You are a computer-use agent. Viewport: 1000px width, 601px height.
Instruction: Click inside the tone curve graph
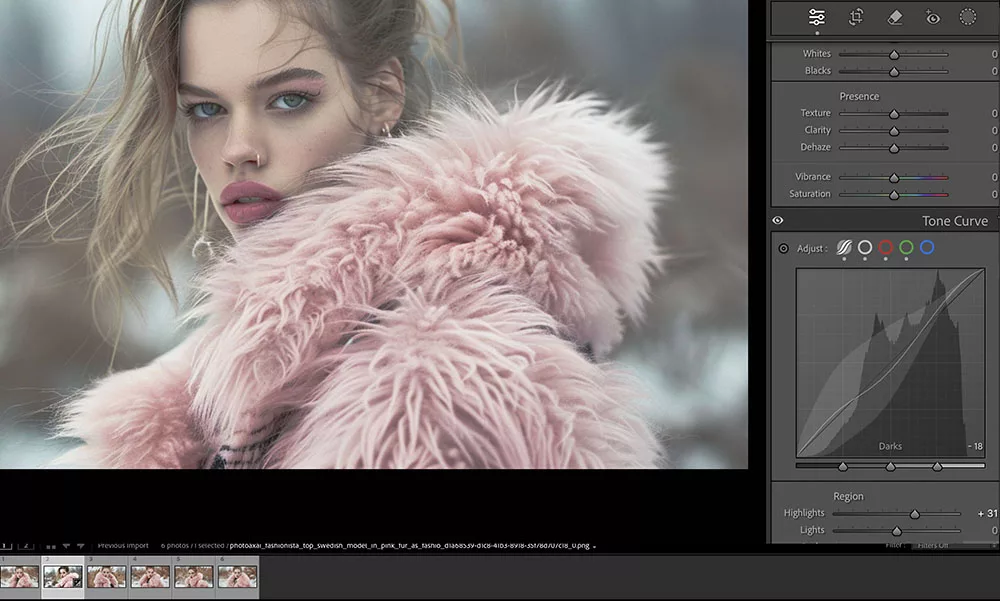[x=890, y=362]
